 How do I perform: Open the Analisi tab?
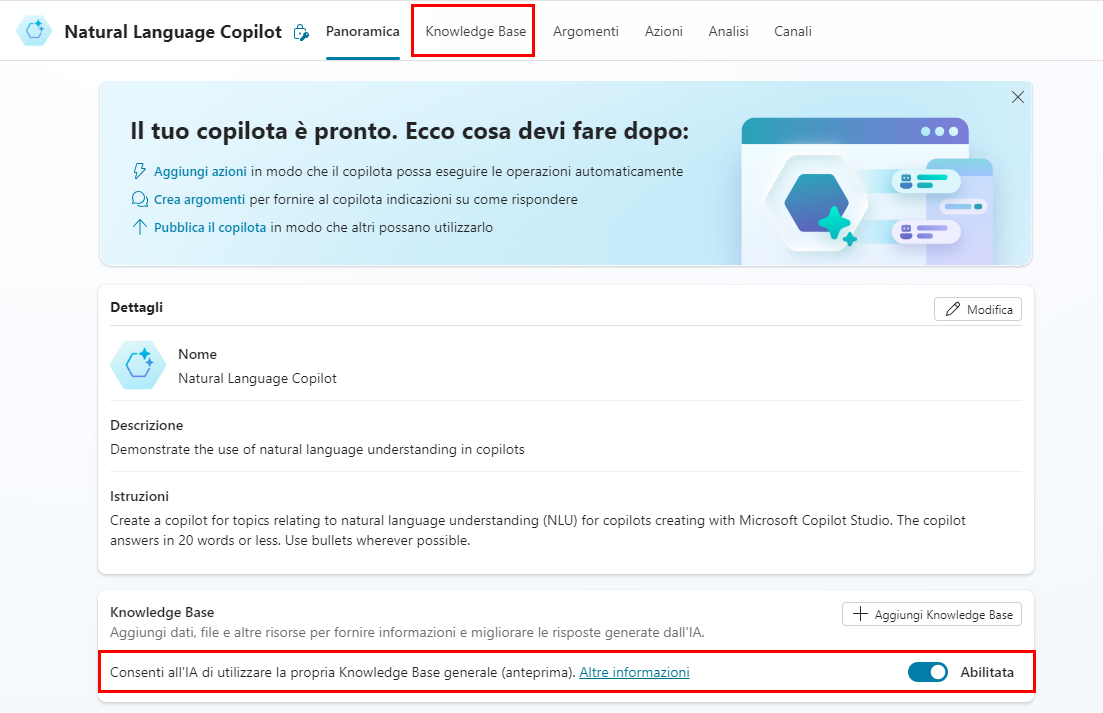click(x=728, y=31)
